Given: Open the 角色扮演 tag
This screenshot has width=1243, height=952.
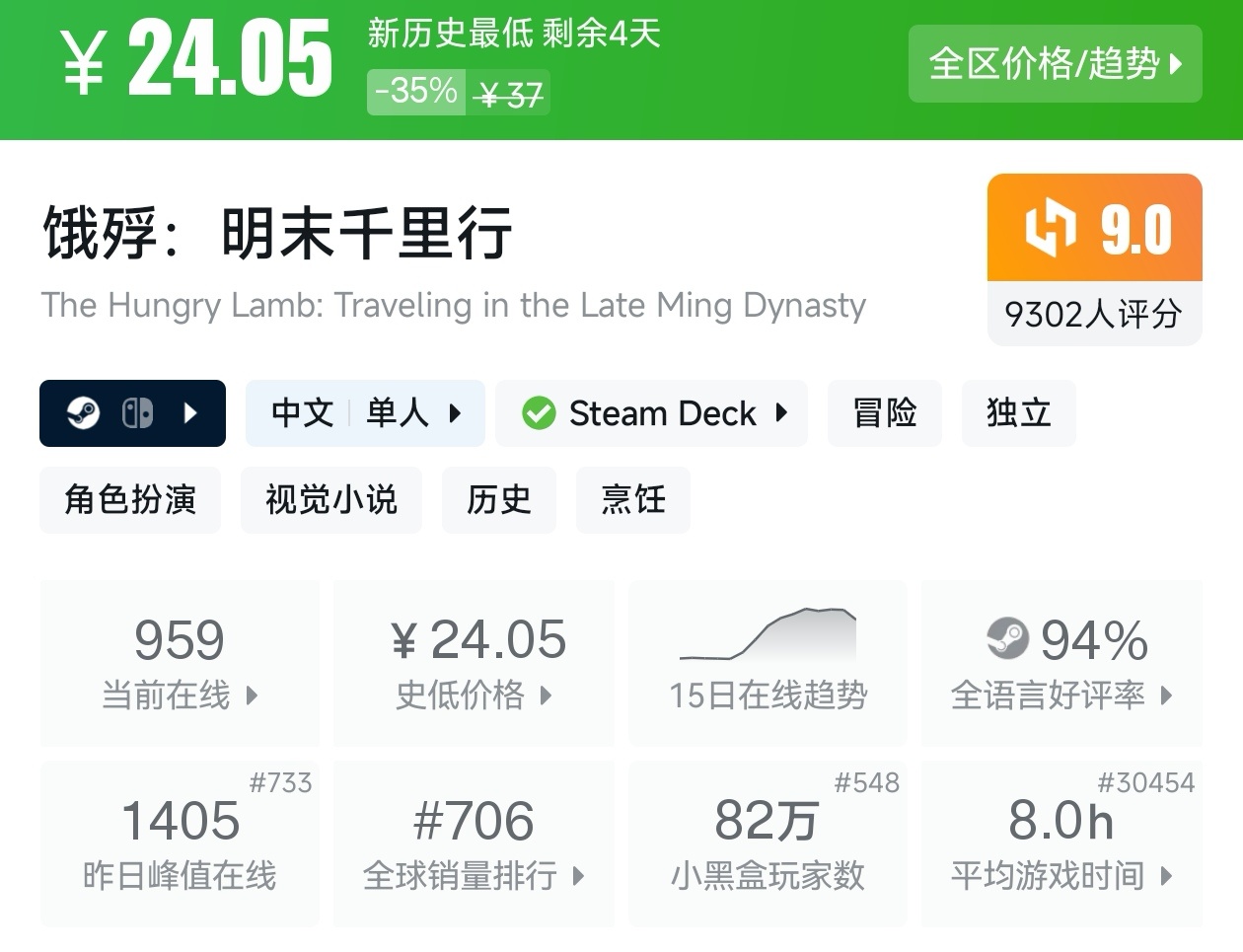Looking at the screenshot, I should coord(130,500).
